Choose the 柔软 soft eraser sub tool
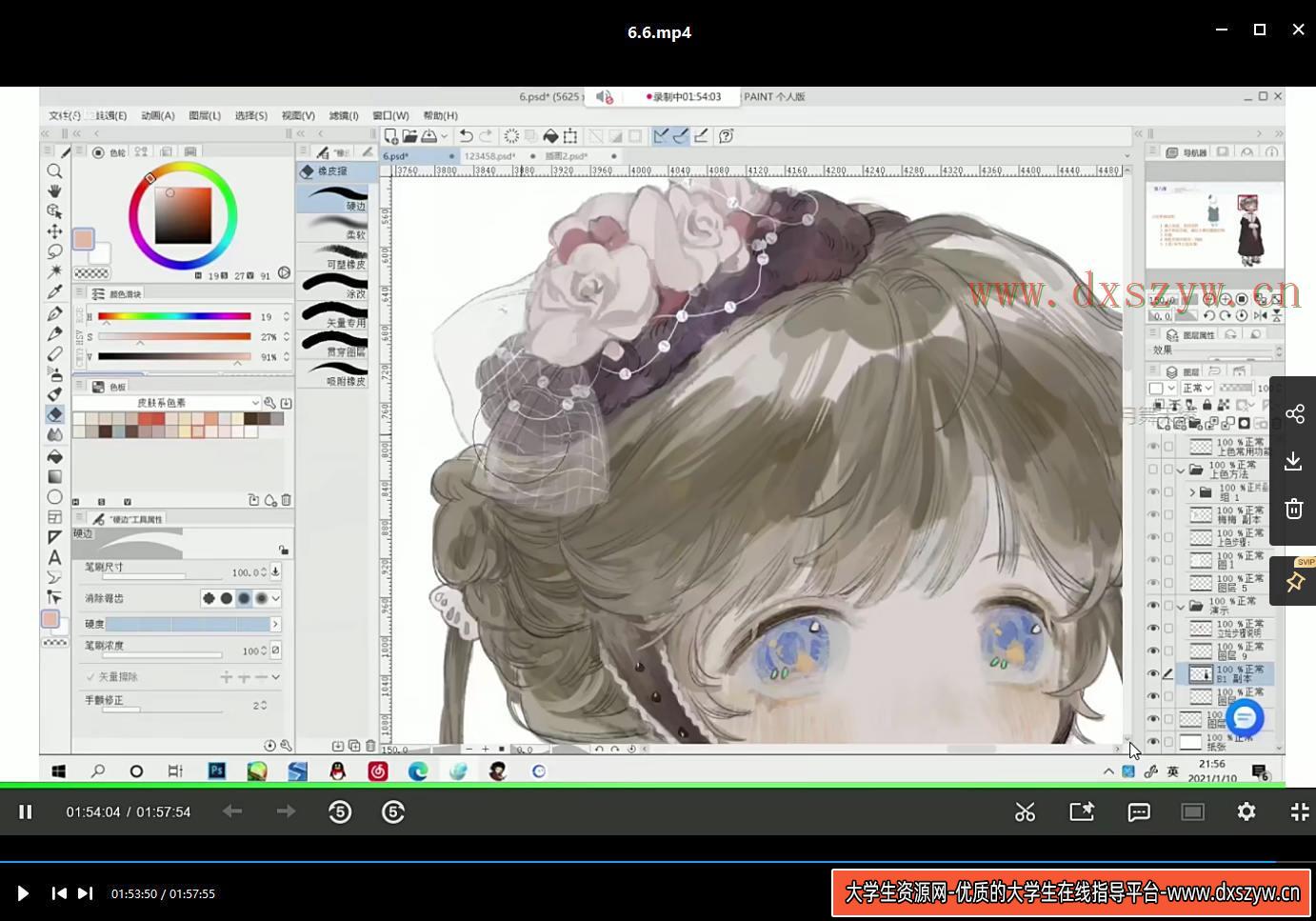This screenshot has height=921, width=1316. 332,228
